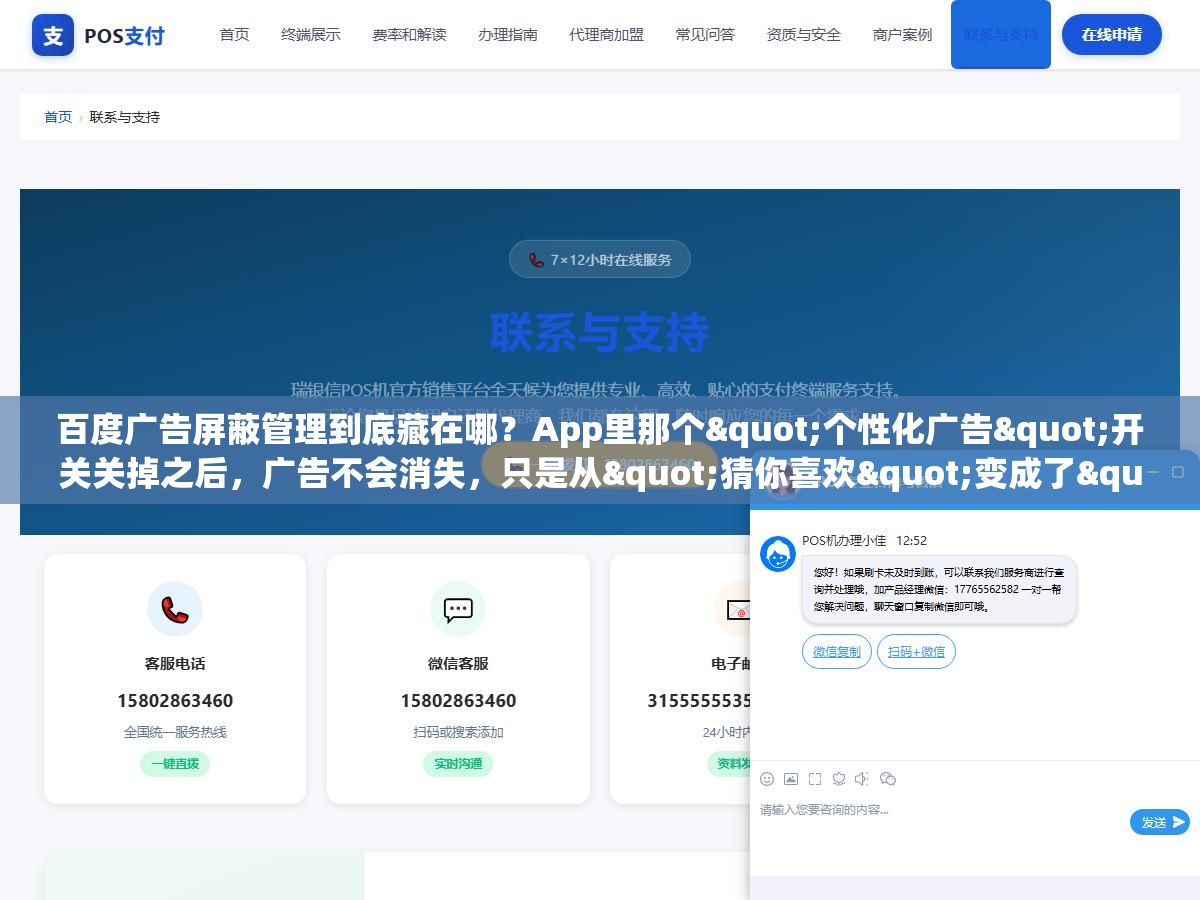Click the 微信客服 card heading
This screenshot has width=1200, height=900.
(x=458, y=663)
